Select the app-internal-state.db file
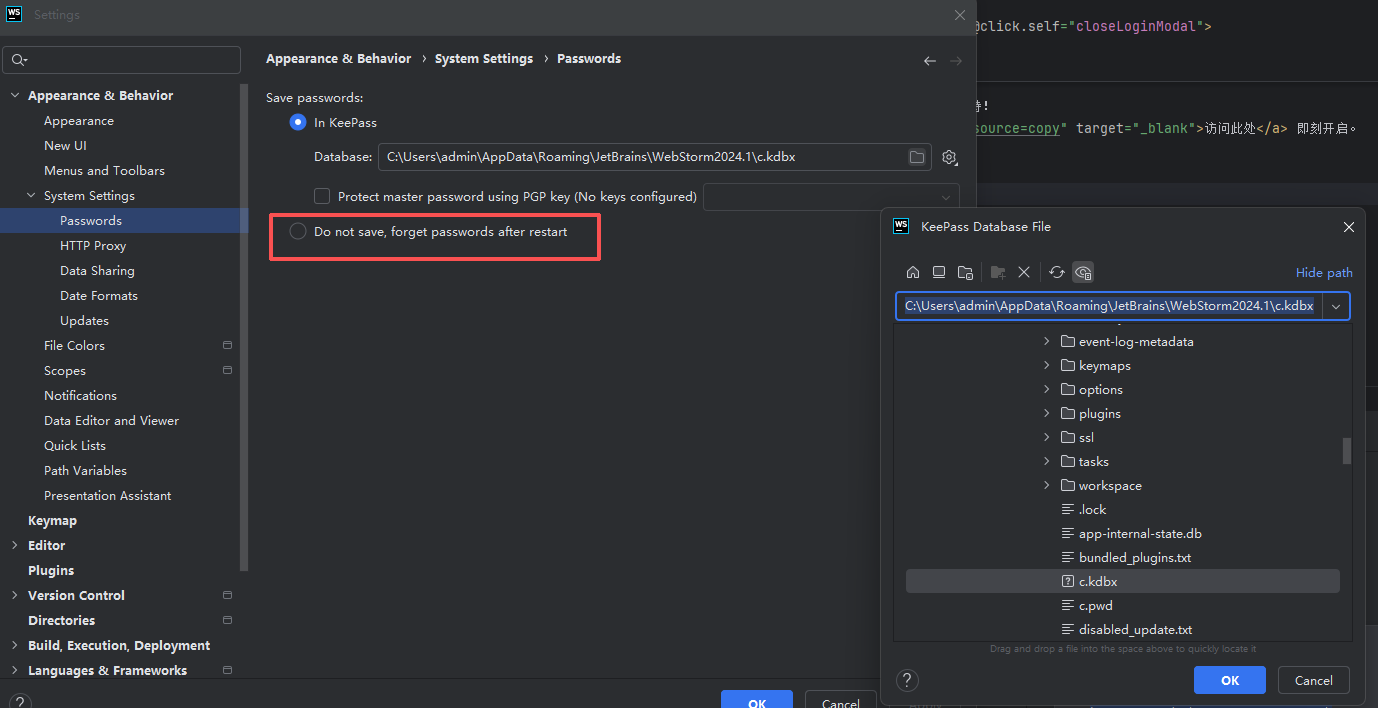This screenshot has height=708, width=1378. pyautogui.click(x=1140, y=533)
